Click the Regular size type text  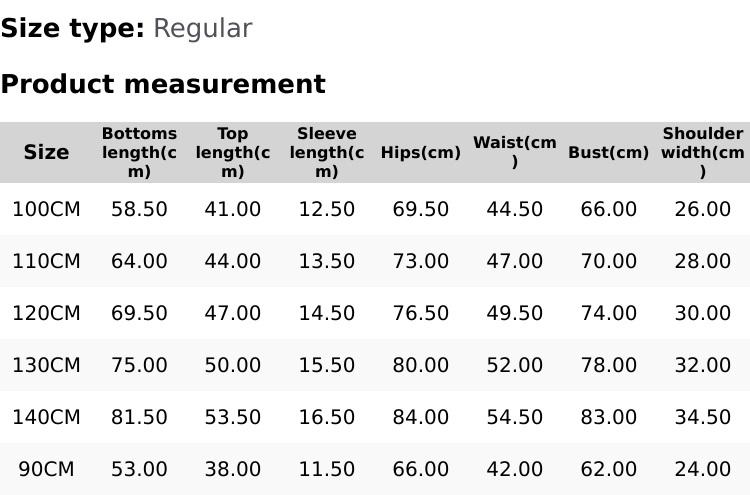pos(202,28)
